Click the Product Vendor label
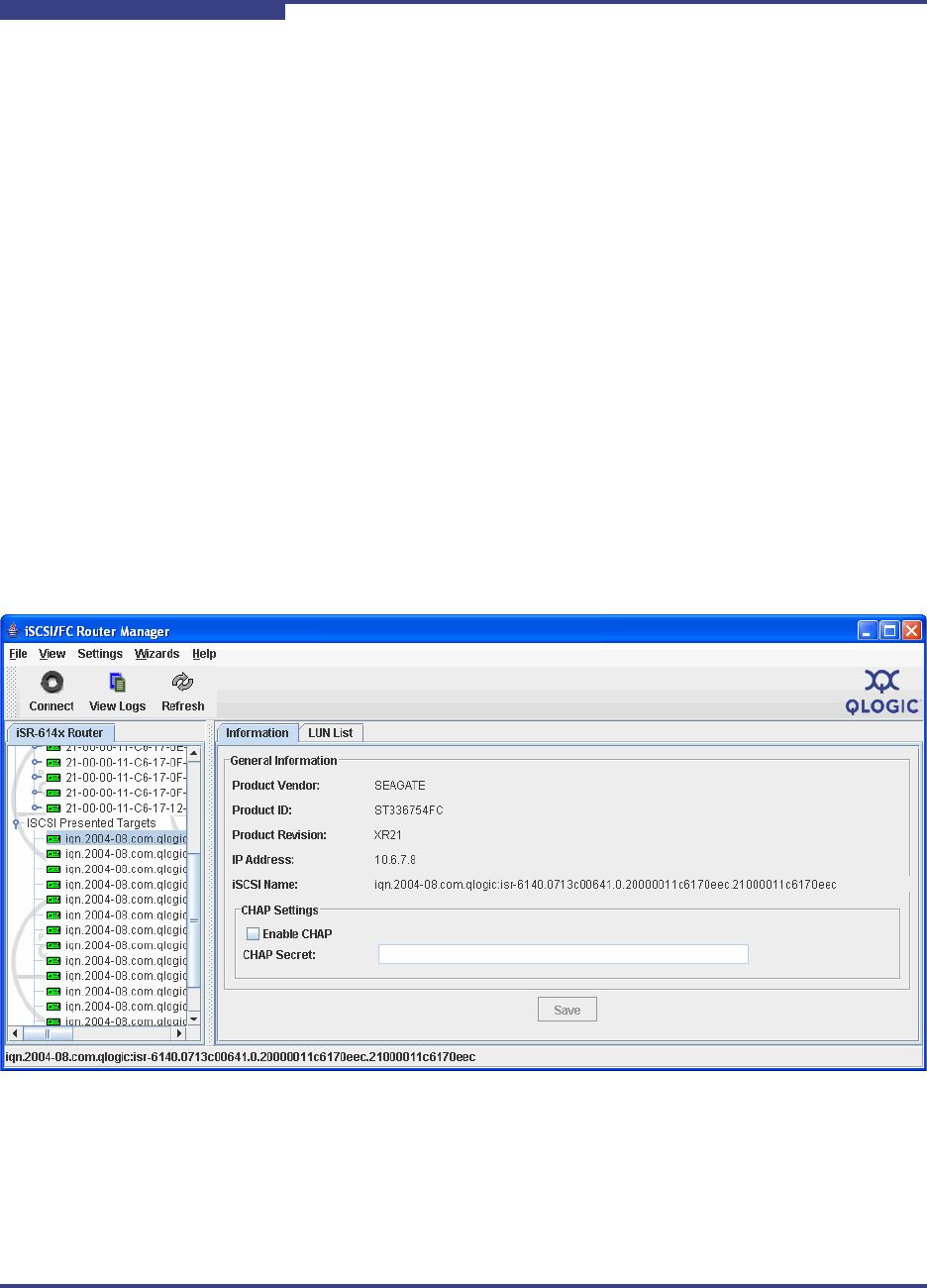The image size is (927, 1288). [x=276, y=786]
